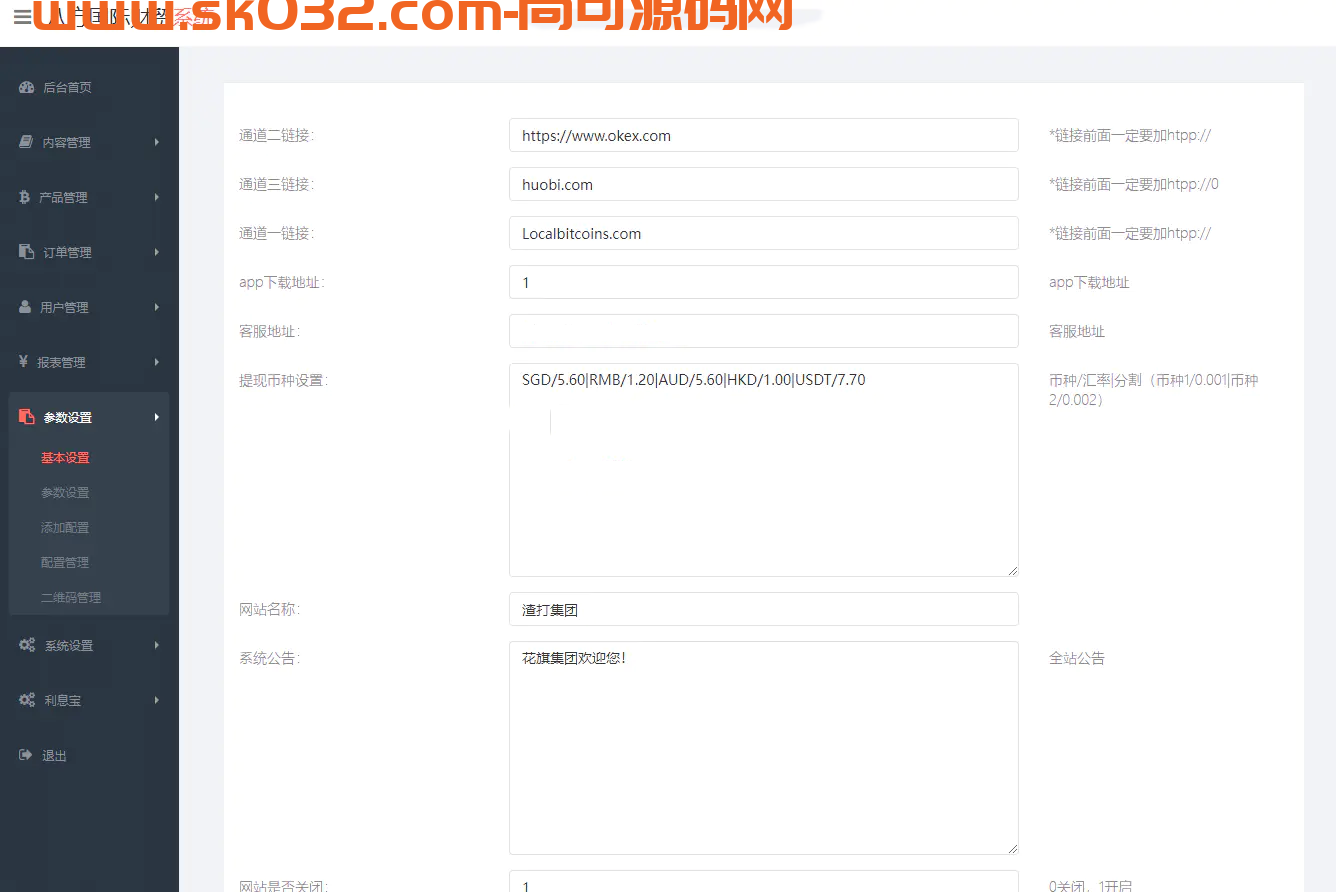Select the 二维码管理 submenu item
This screenshot has height=892, width=1336.
71,598
